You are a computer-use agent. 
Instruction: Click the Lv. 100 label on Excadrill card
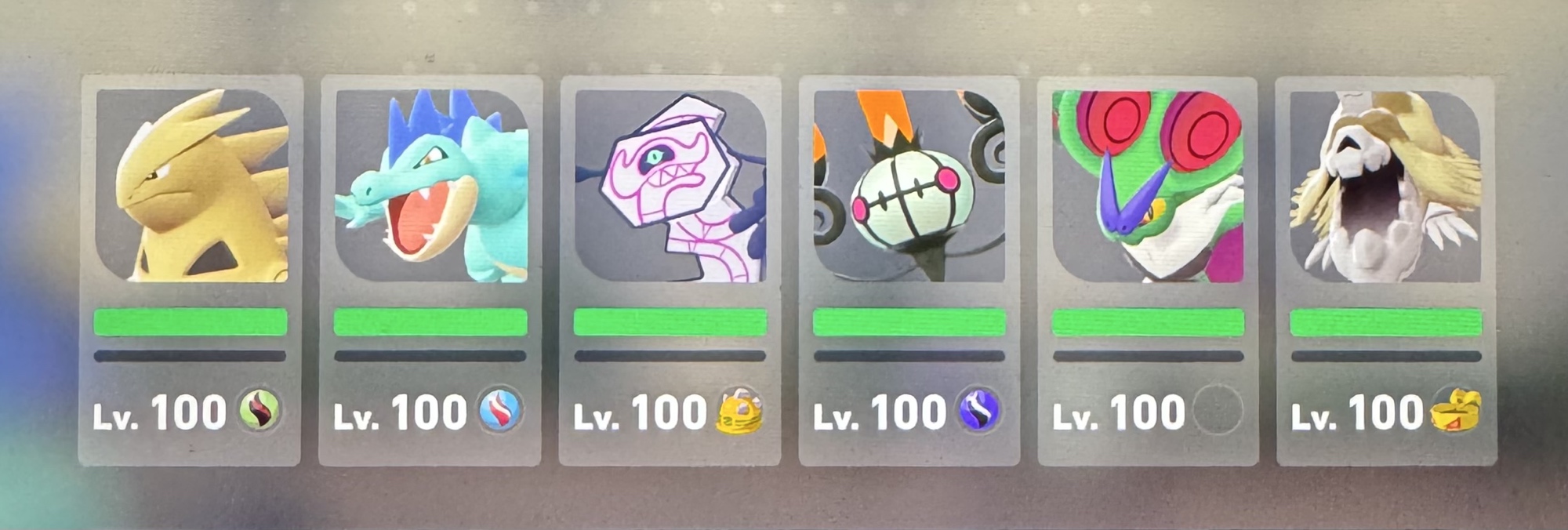coord(1357,413)
